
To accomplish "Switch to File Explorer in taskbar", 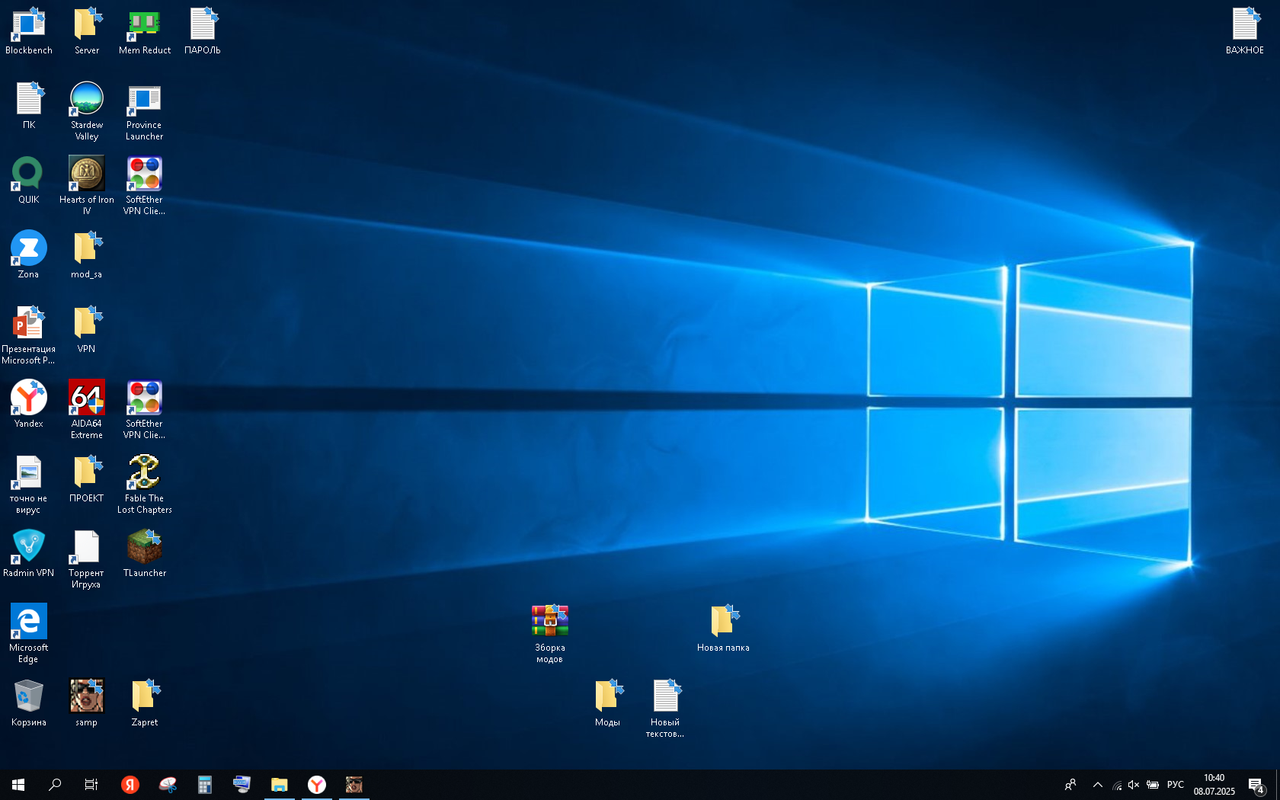I will [279, 785].
